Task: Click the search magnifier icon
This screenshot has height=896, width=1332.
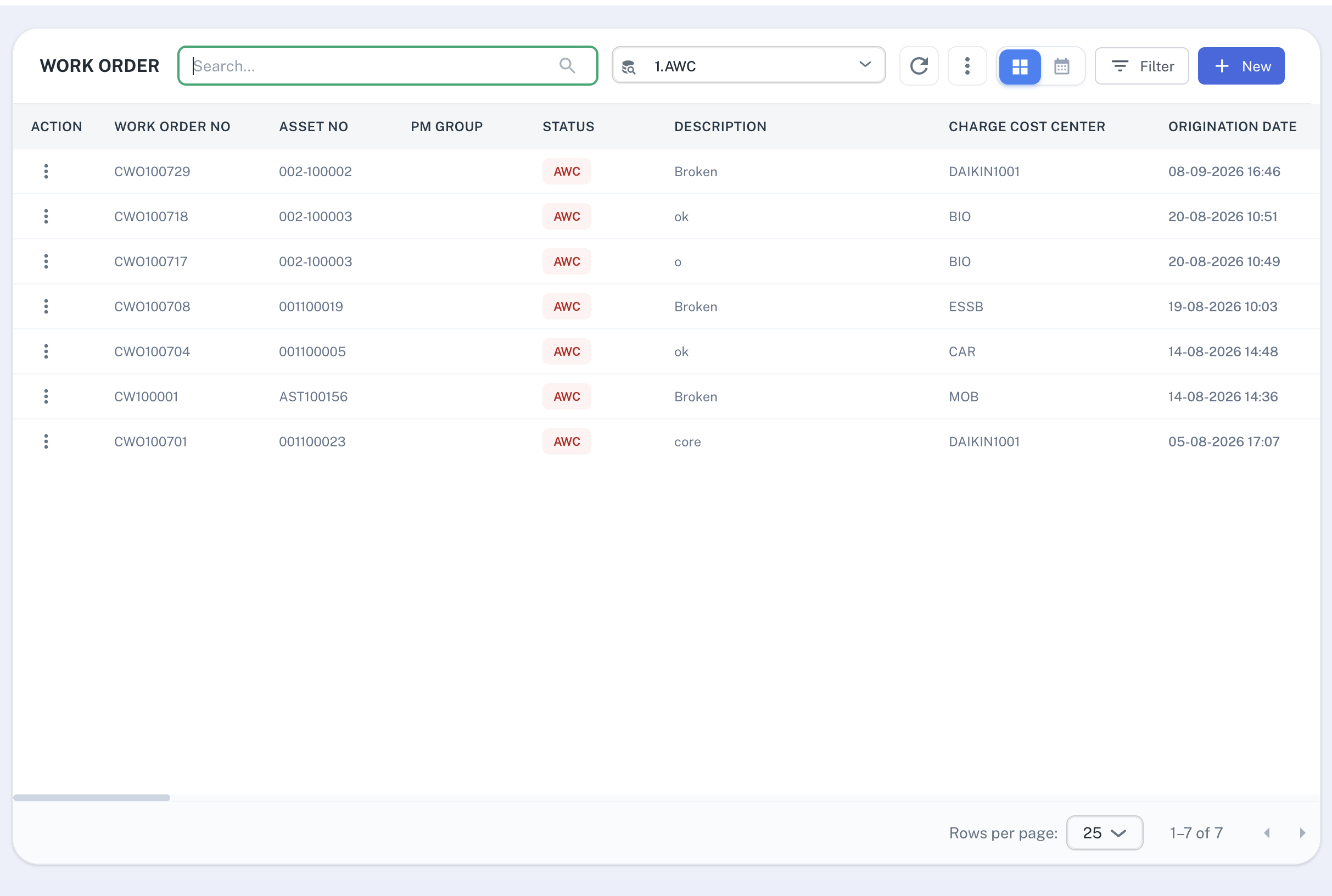Action: 567,66
